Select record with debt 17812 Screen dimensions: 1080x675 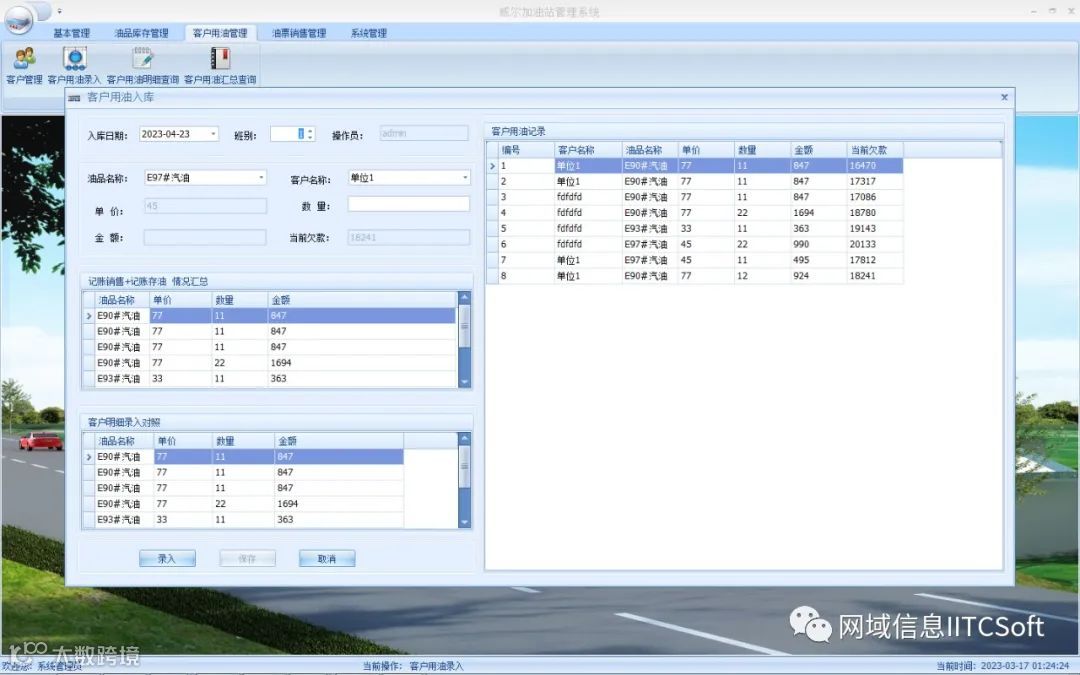click(x=694, y=260)
